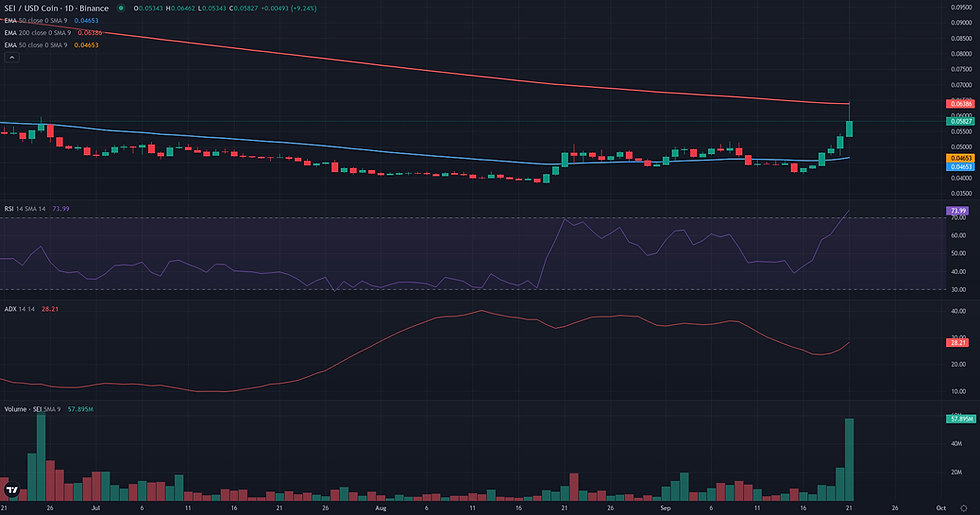Click the 0.06386 value in EMA 200 legend

(x=90, y=32)
